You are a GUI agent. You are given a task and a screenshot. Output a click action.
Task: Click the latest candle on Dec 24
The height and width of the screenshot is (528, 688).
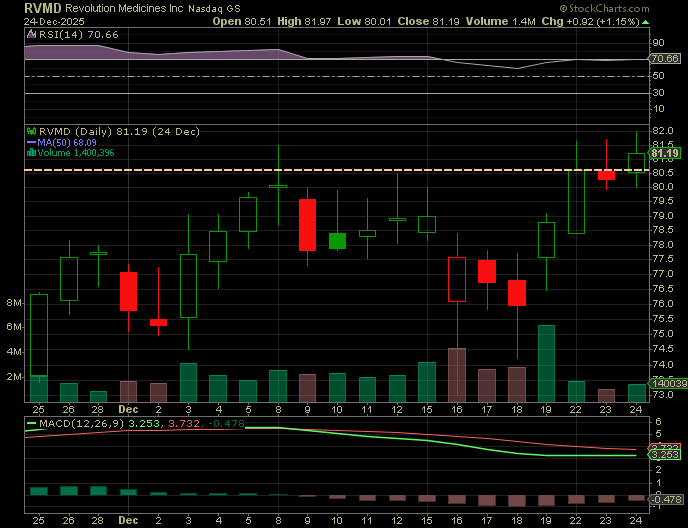point(636,163)
